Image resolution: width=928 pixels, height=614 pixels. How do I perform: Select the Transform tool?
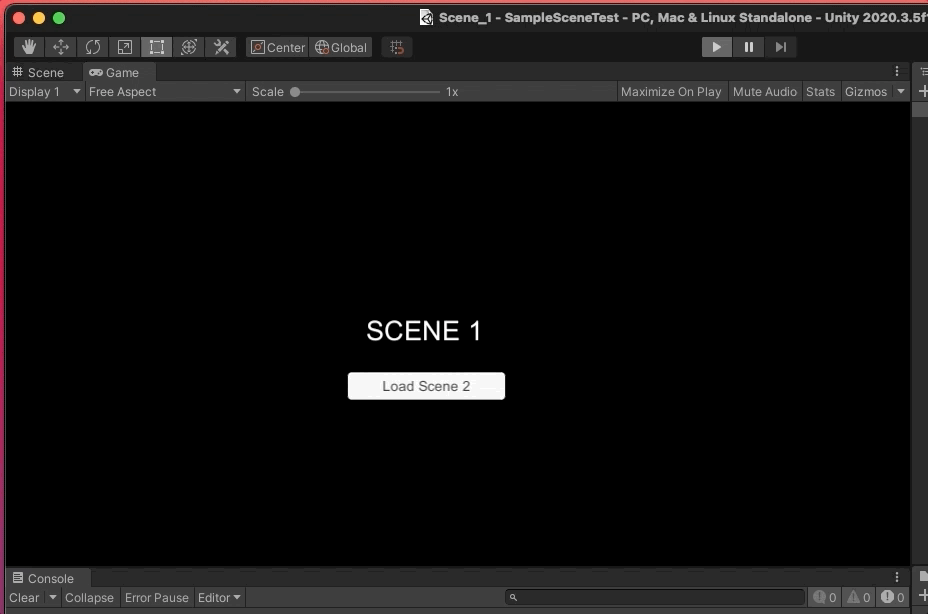[188, 47]
